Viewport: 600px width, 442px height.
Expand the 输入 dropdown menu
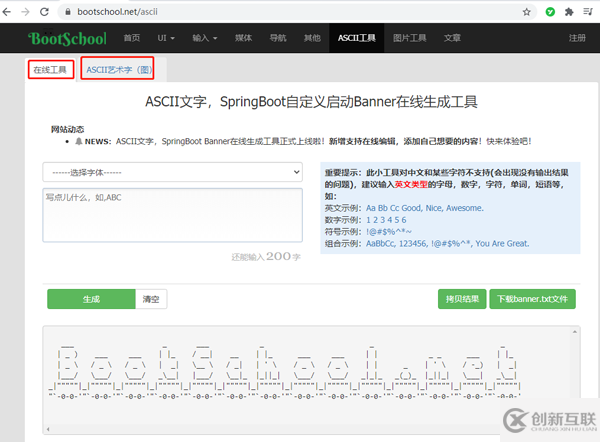click(x=204, y=38)
